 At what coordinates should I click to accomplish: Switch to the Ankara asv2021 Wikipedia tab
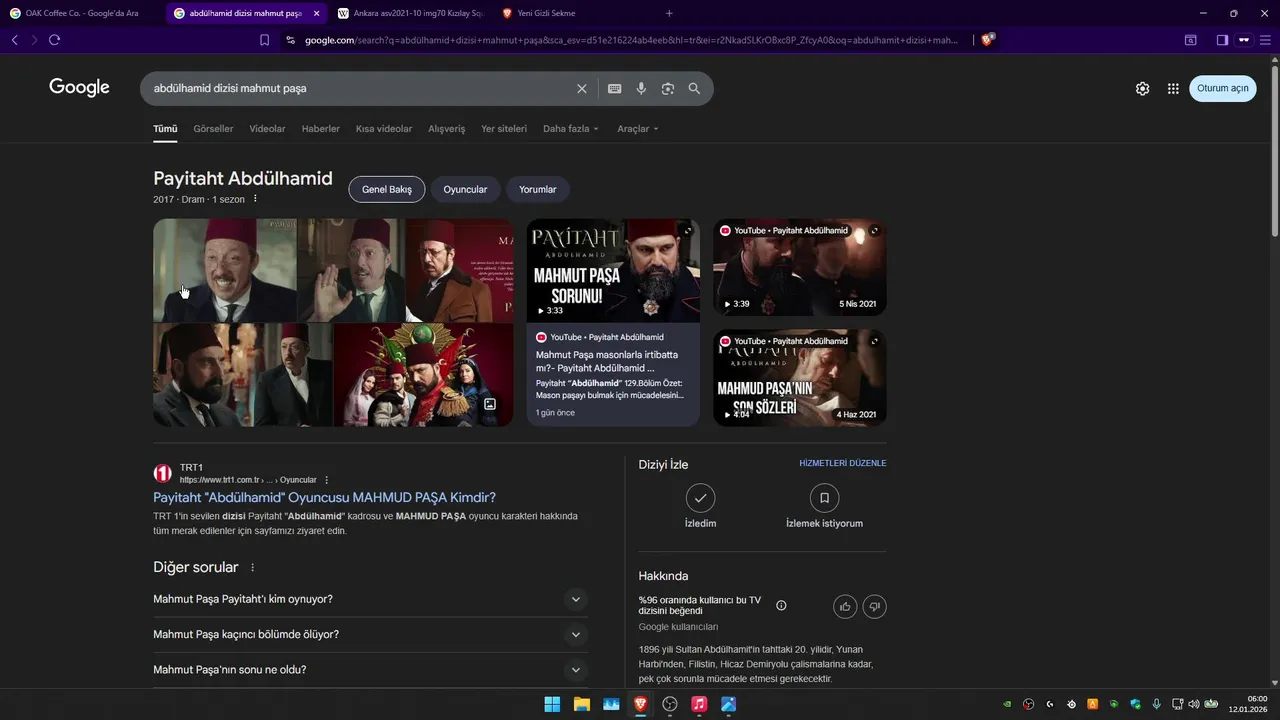[x=410, y=13]
